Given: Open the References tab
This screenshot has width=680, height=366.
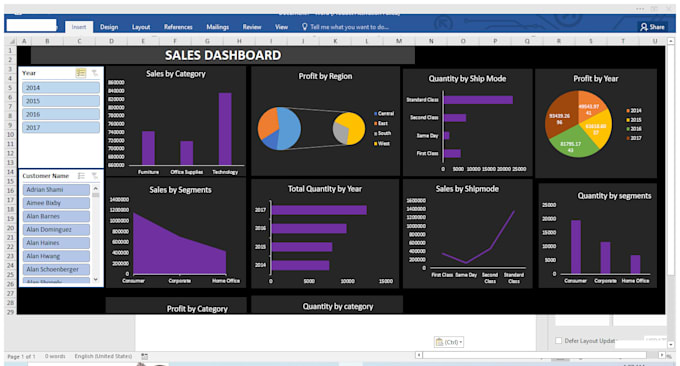Looking at the screenshot, I should click(x=178, y=27).
